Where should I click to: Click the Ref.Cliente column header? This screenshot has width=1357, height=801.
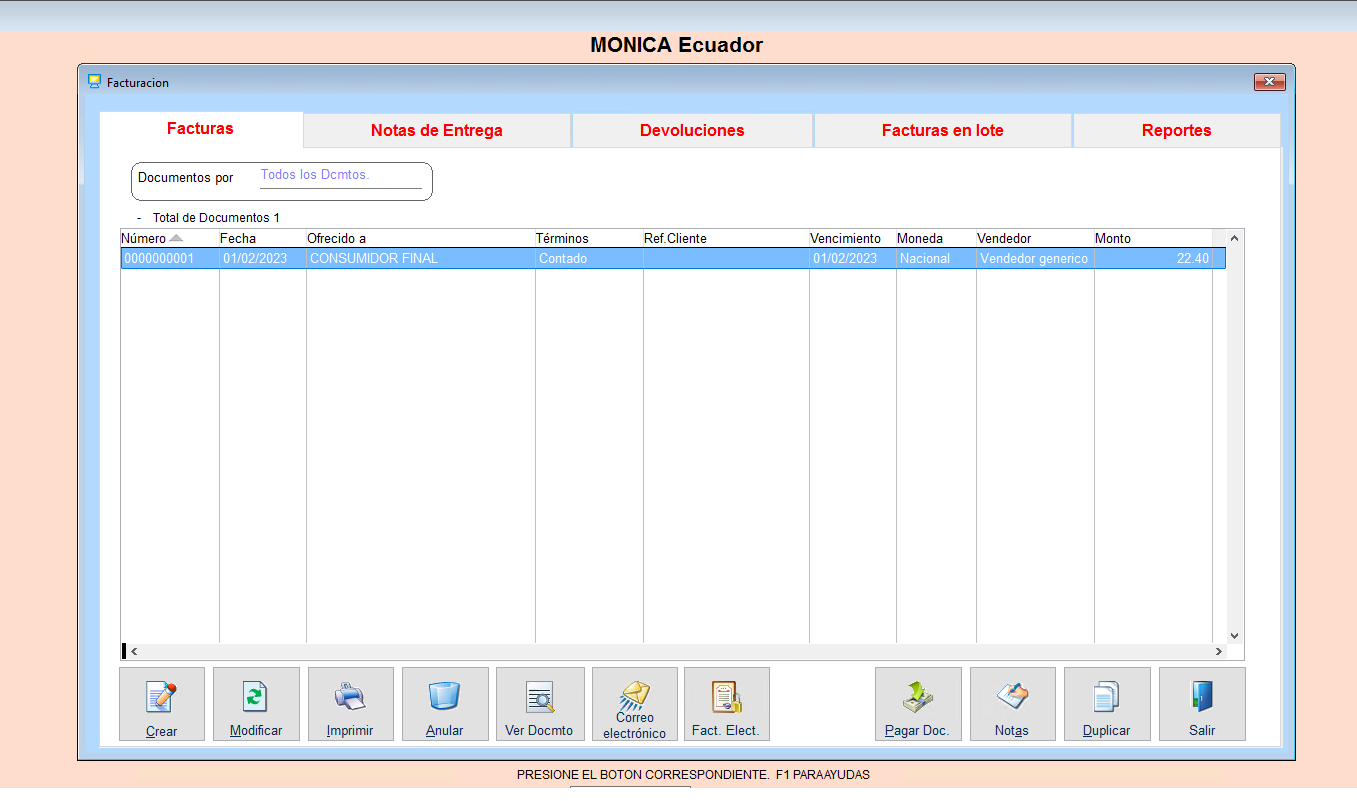point(725,238)
